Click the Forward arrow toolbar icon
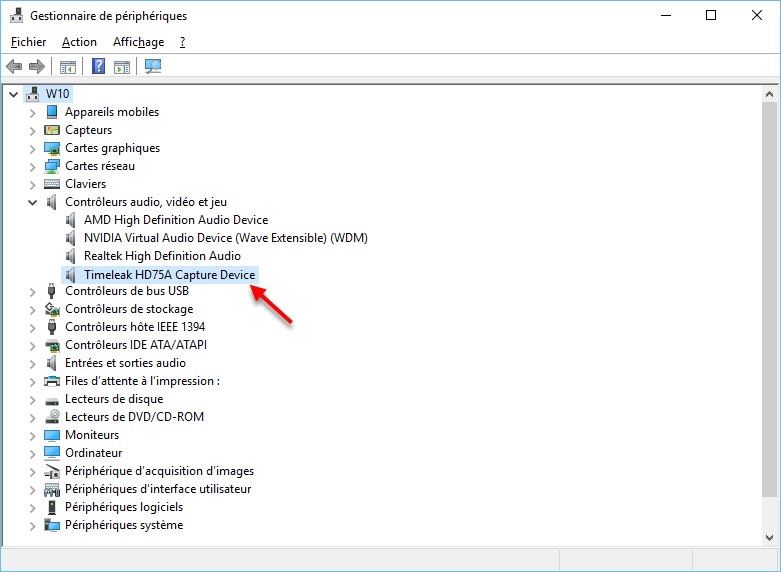This screenshot has height=572, width=781. [x=37, y=67]
